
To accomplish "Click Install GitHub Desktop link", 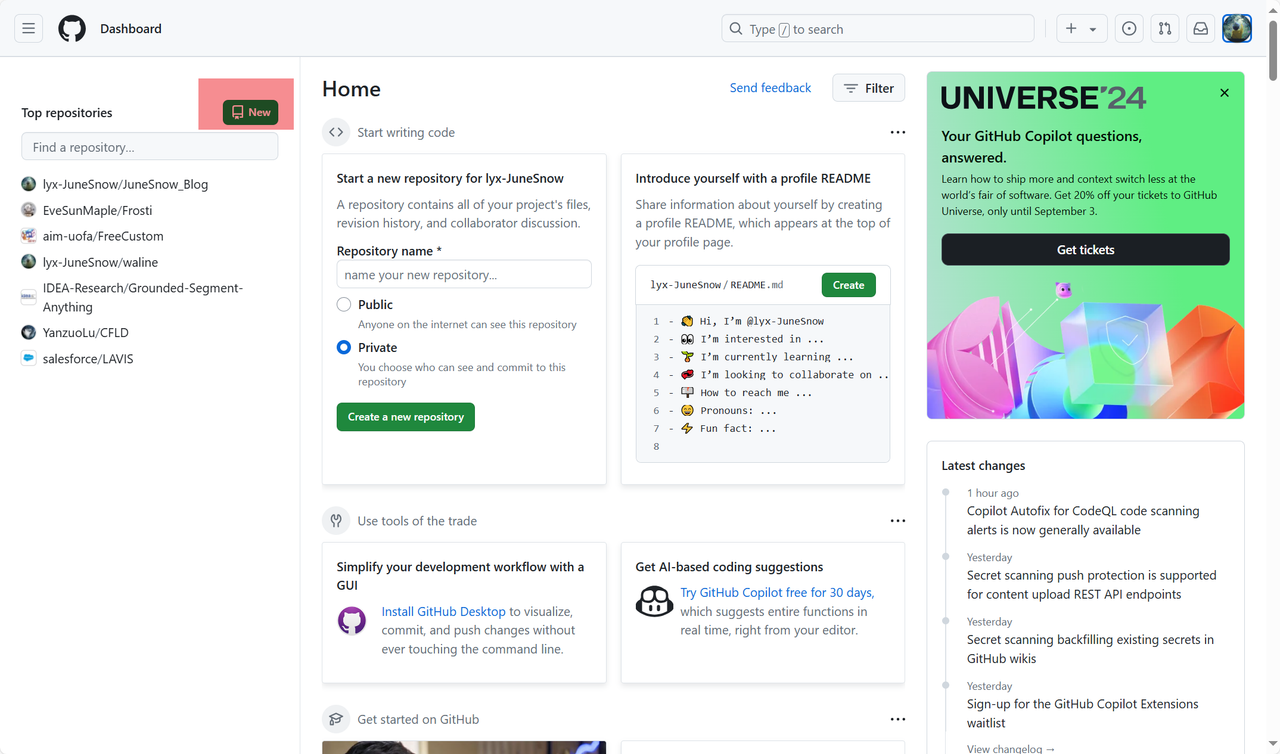I will click(x=444, y=611).
